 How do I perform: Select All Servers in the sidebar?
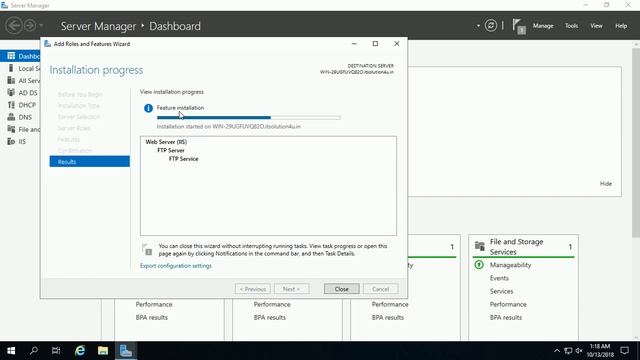[20, 80]
